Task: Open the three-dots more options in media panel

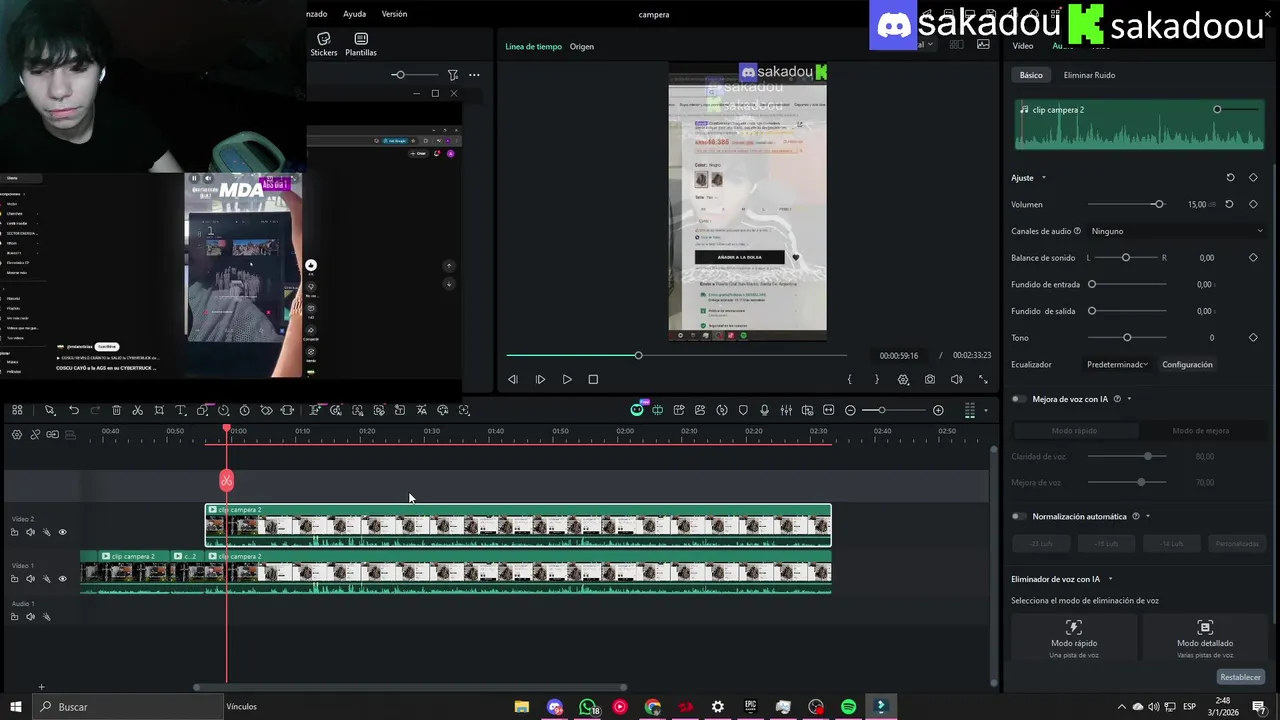Action: tap(474, 75)
